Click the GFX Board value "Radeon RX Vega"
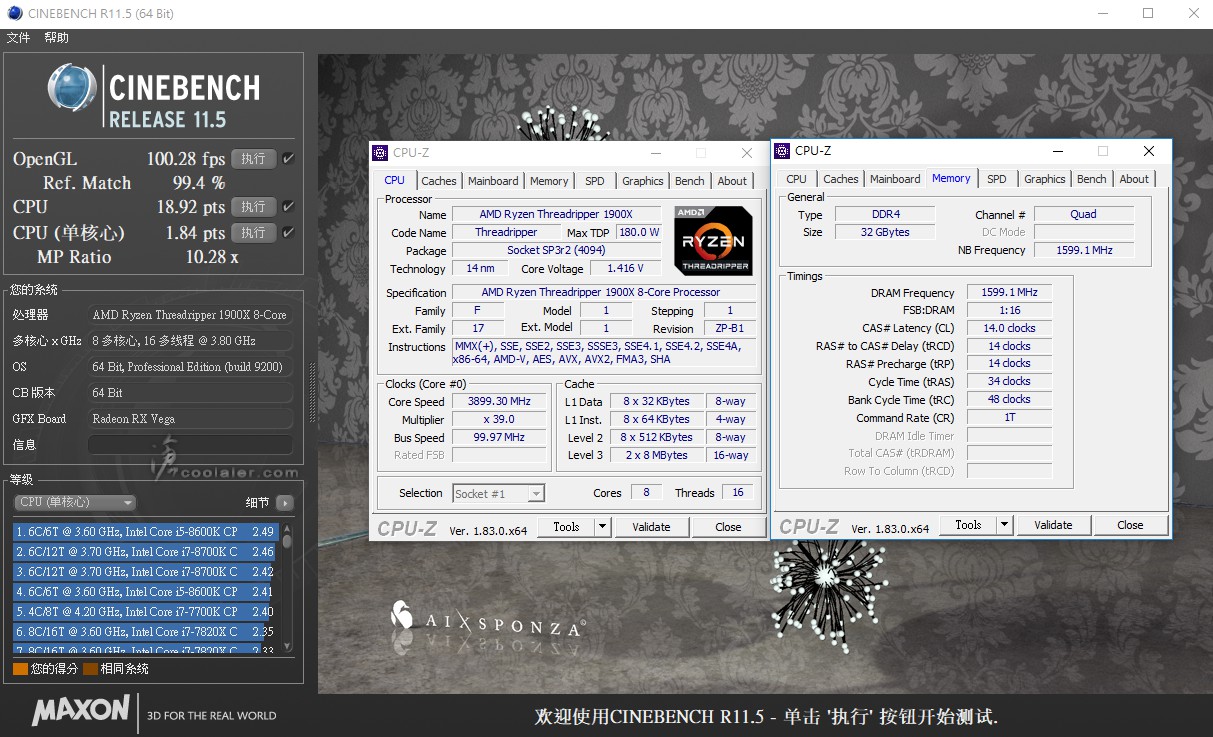This screenshot has height=737, width=1213. coord(191,419)
